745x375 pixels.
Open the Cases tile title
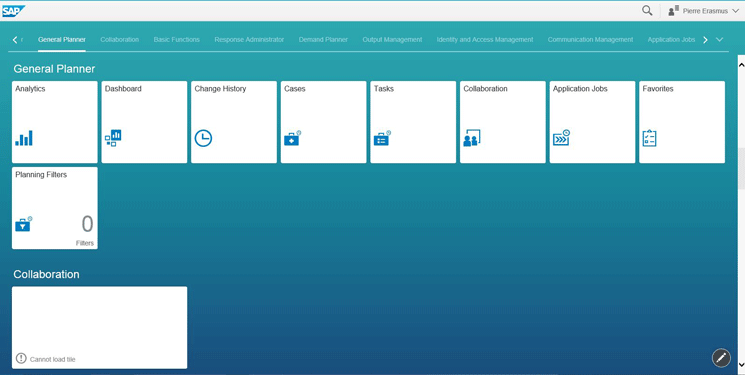[295, 89]
